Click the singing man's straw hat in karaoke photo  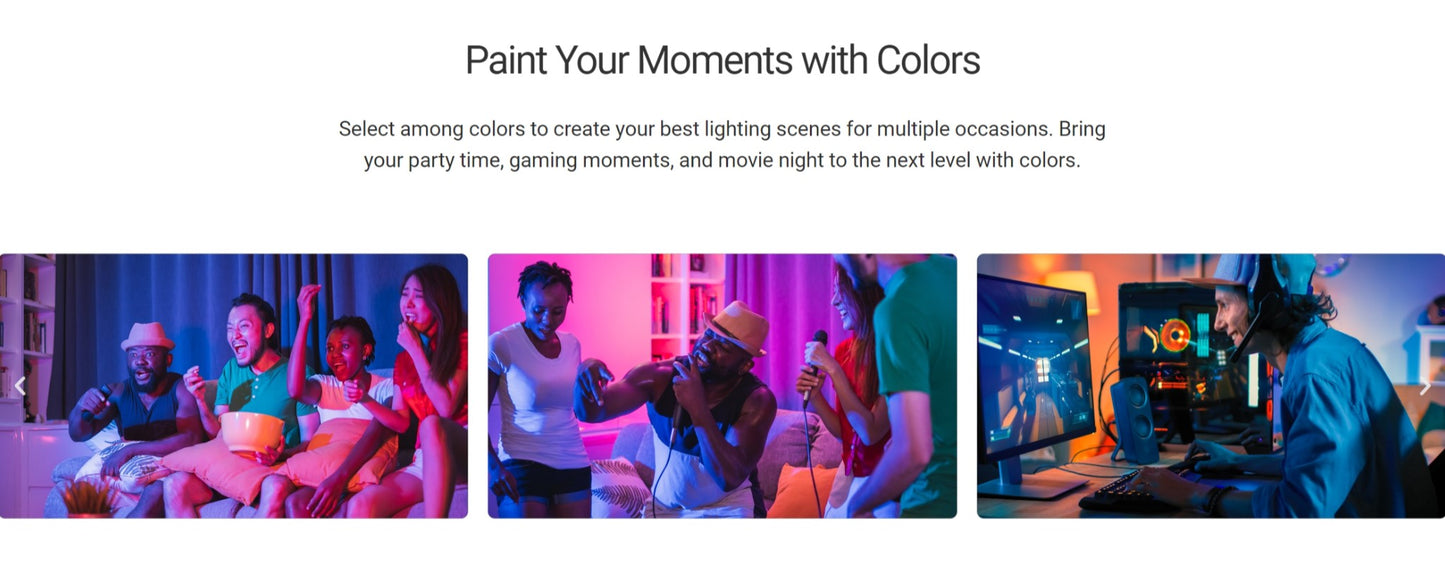tap(736, 326)
